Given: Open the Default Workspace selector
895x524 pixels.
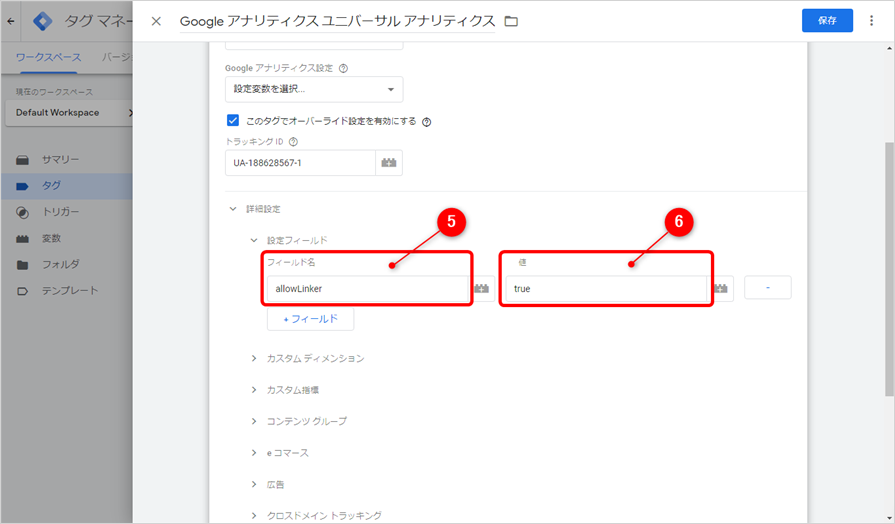Looking at the screenshot, I should (69, 113).
